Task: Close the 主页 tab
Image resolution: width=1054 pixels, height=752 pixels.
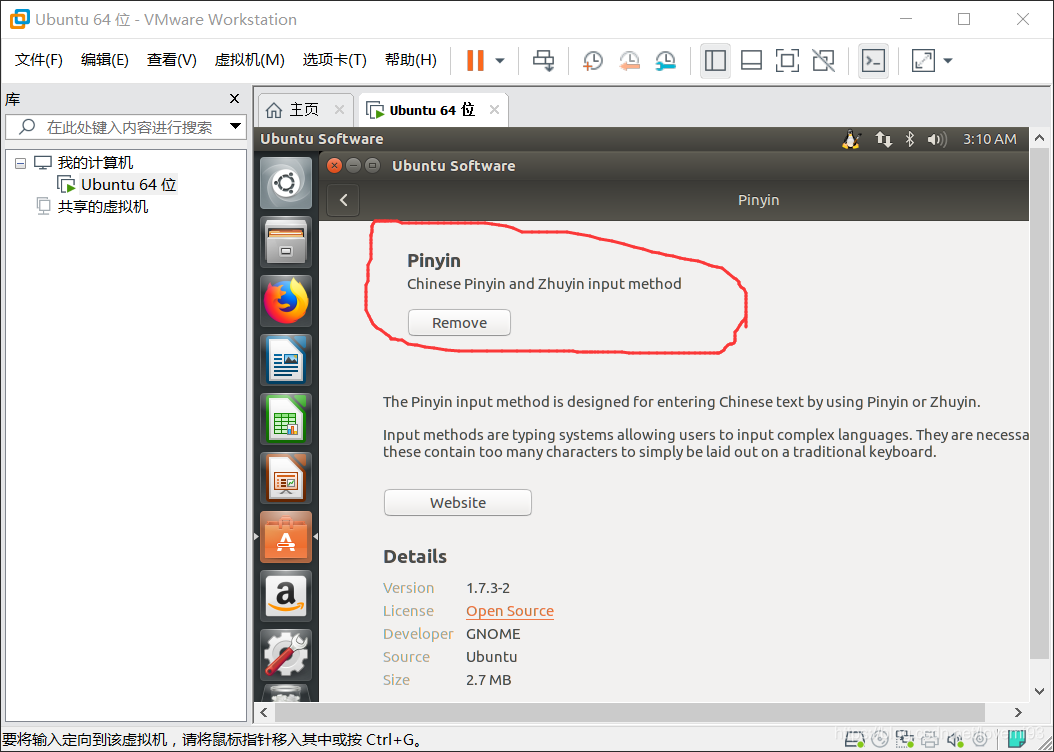Action: tap(339, 110)
